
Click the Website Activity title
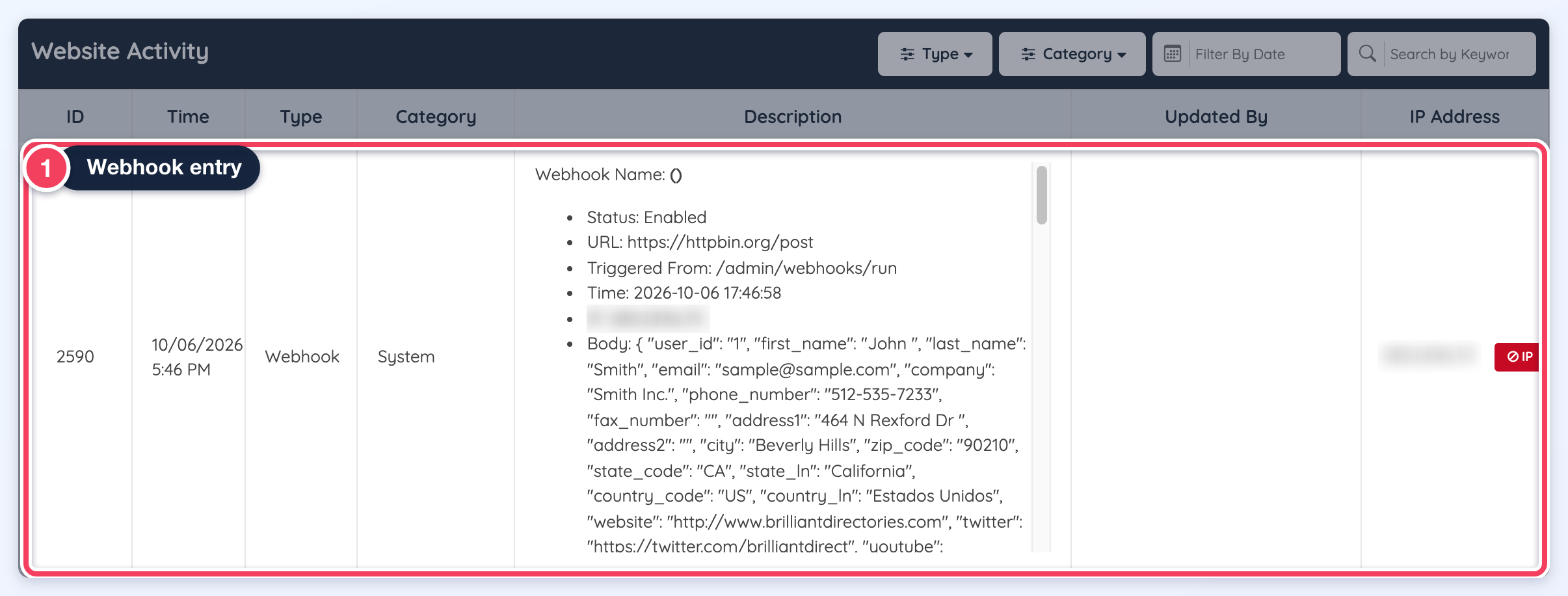(120, 51)
